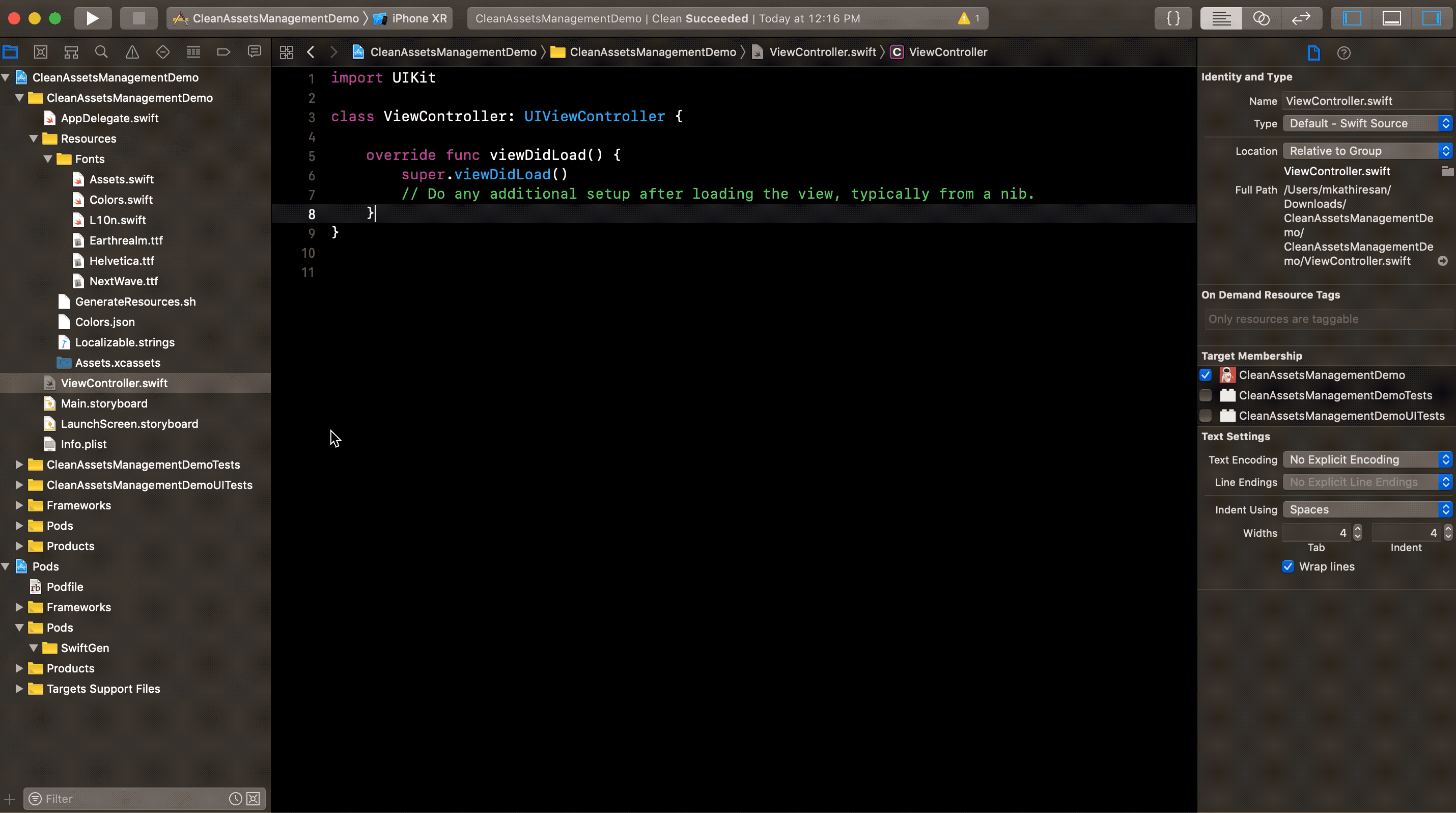Image resolution: width=1456 pixels, height=813 pixels.
Task: Click the back navigation arrow in the editor
Action: (312, 51)
